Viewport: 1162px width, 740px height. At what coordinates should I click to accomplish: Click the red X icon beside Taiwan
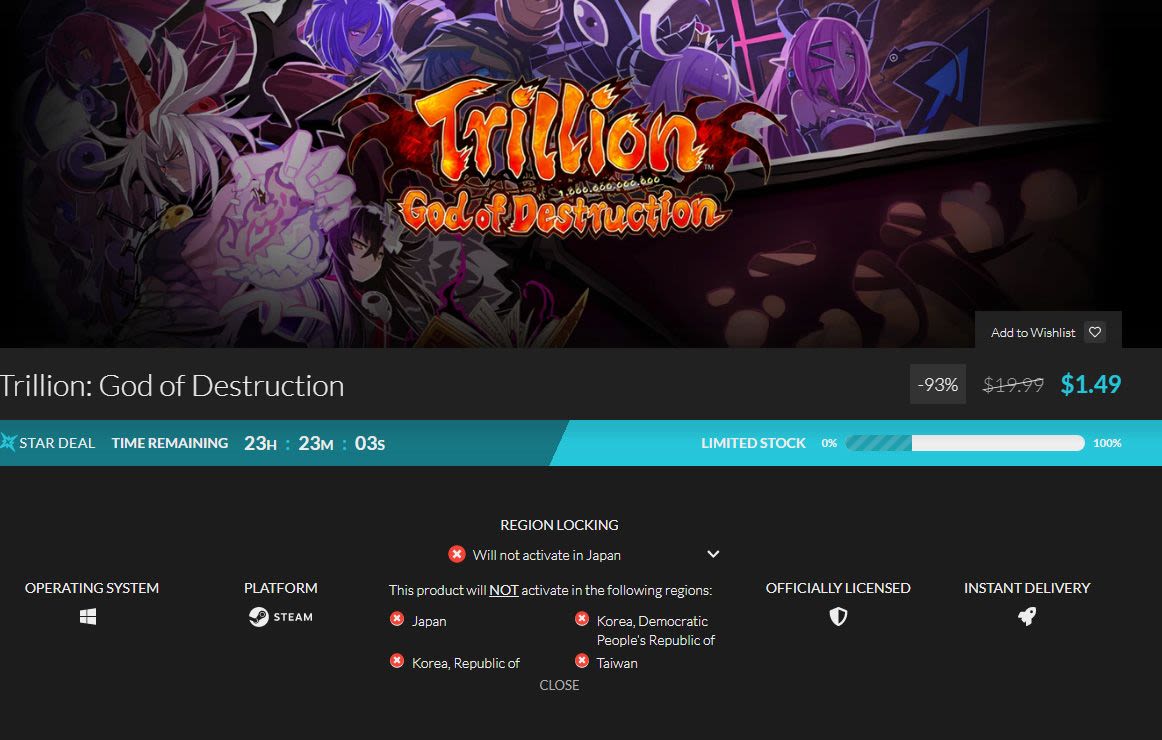pos(582,661)
